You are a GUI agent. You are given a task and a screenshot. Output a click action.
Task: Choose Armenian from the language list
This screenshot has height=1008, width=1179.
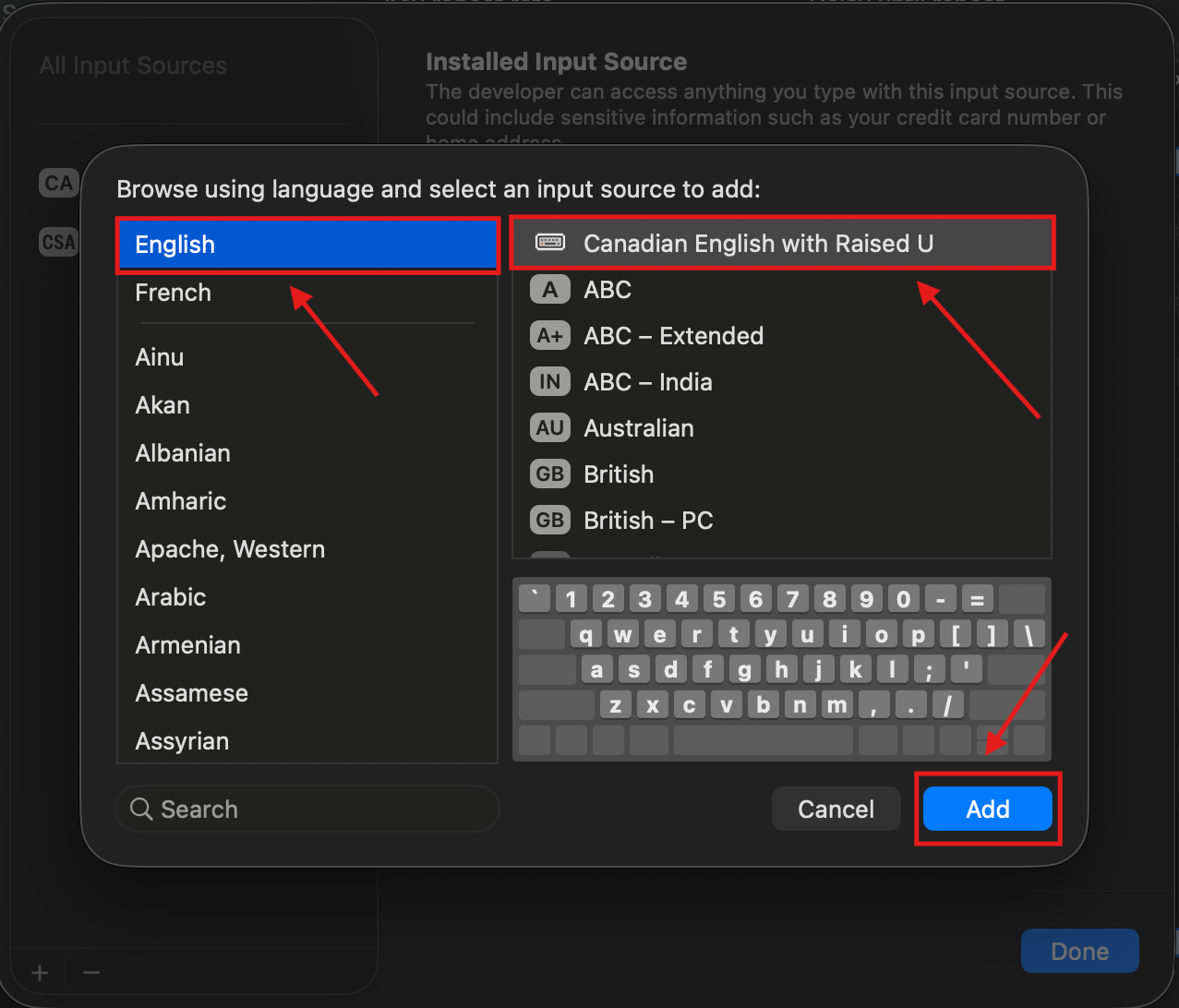[x=187, y=645]
